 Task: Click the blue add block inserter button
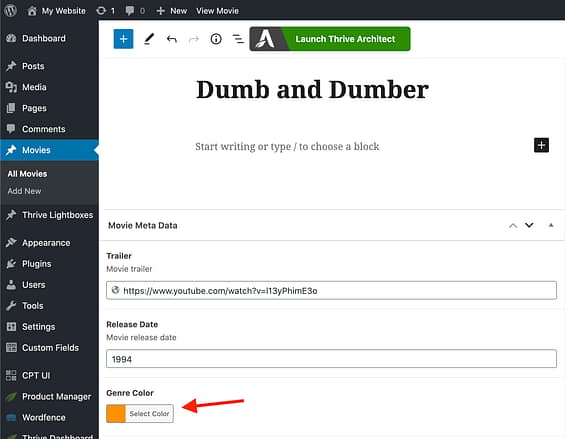point(123,39)
